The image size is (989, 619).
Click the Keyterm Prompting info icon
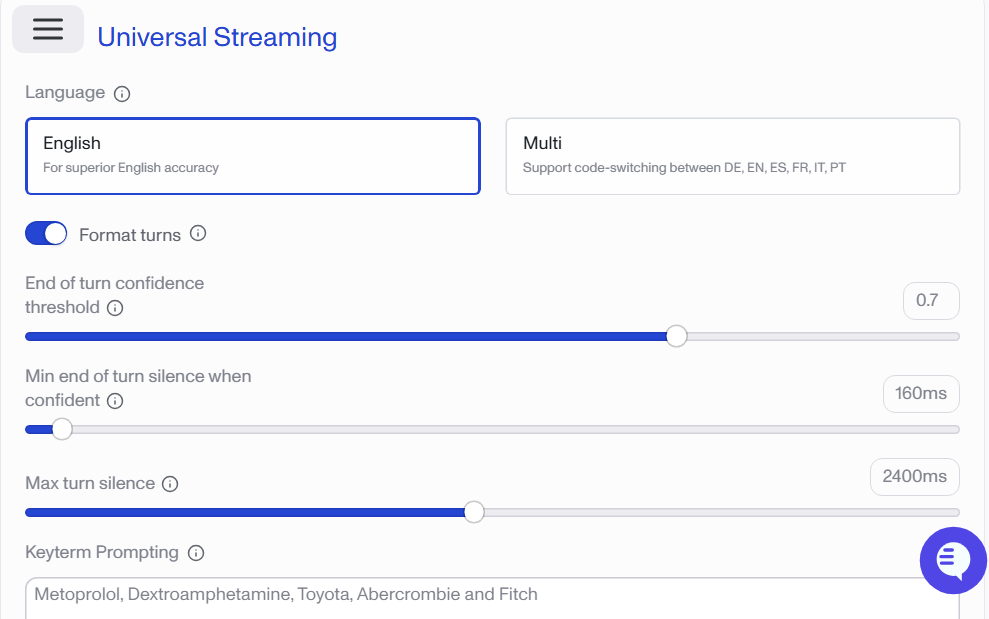196,553
